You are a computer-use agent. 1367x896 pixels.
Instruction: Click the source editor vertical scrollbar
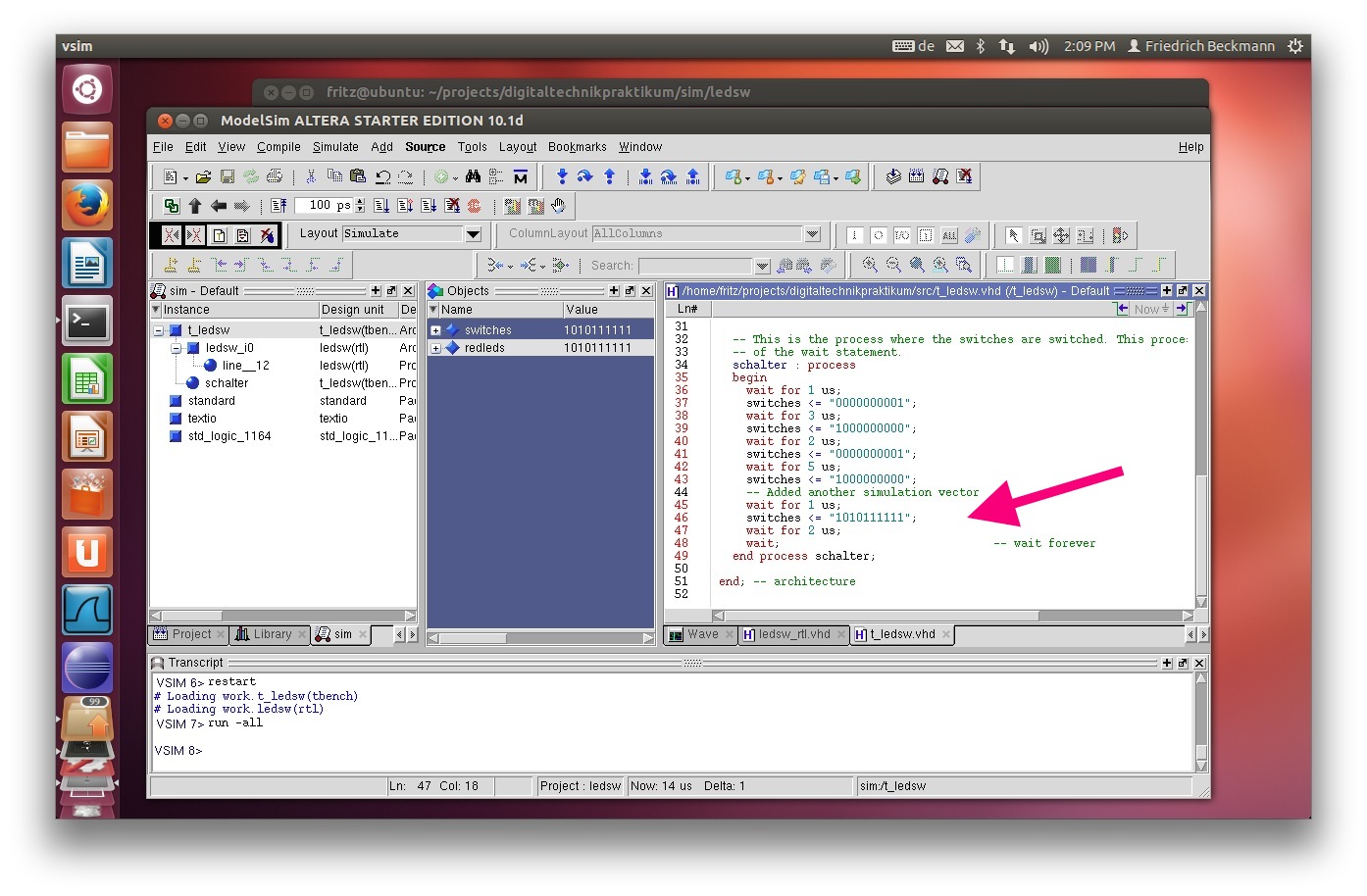1201,451
